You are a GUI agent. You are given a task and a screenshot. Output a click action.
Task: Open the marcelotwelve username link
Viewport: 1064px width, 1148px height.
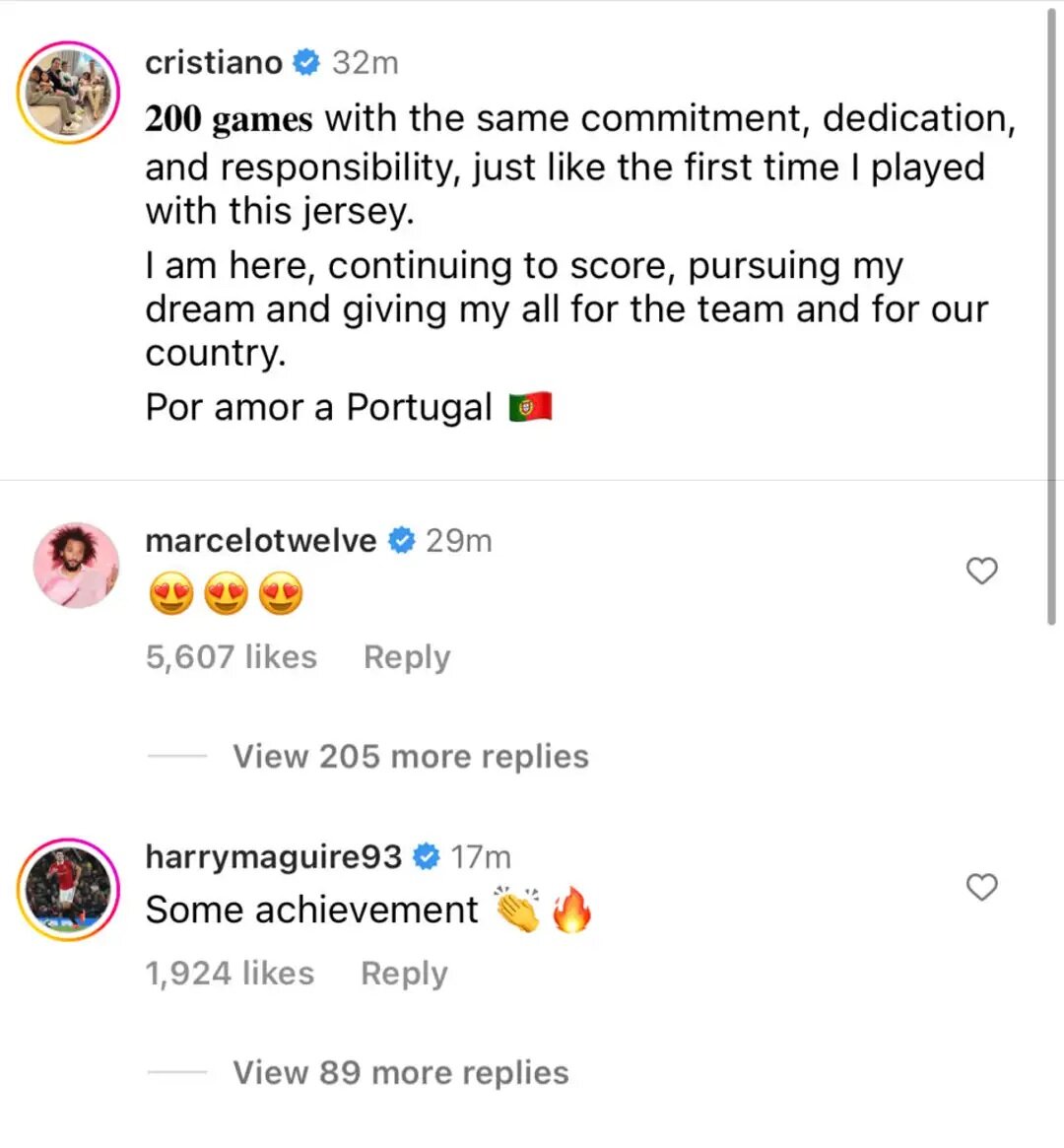[x=260, y=540]
